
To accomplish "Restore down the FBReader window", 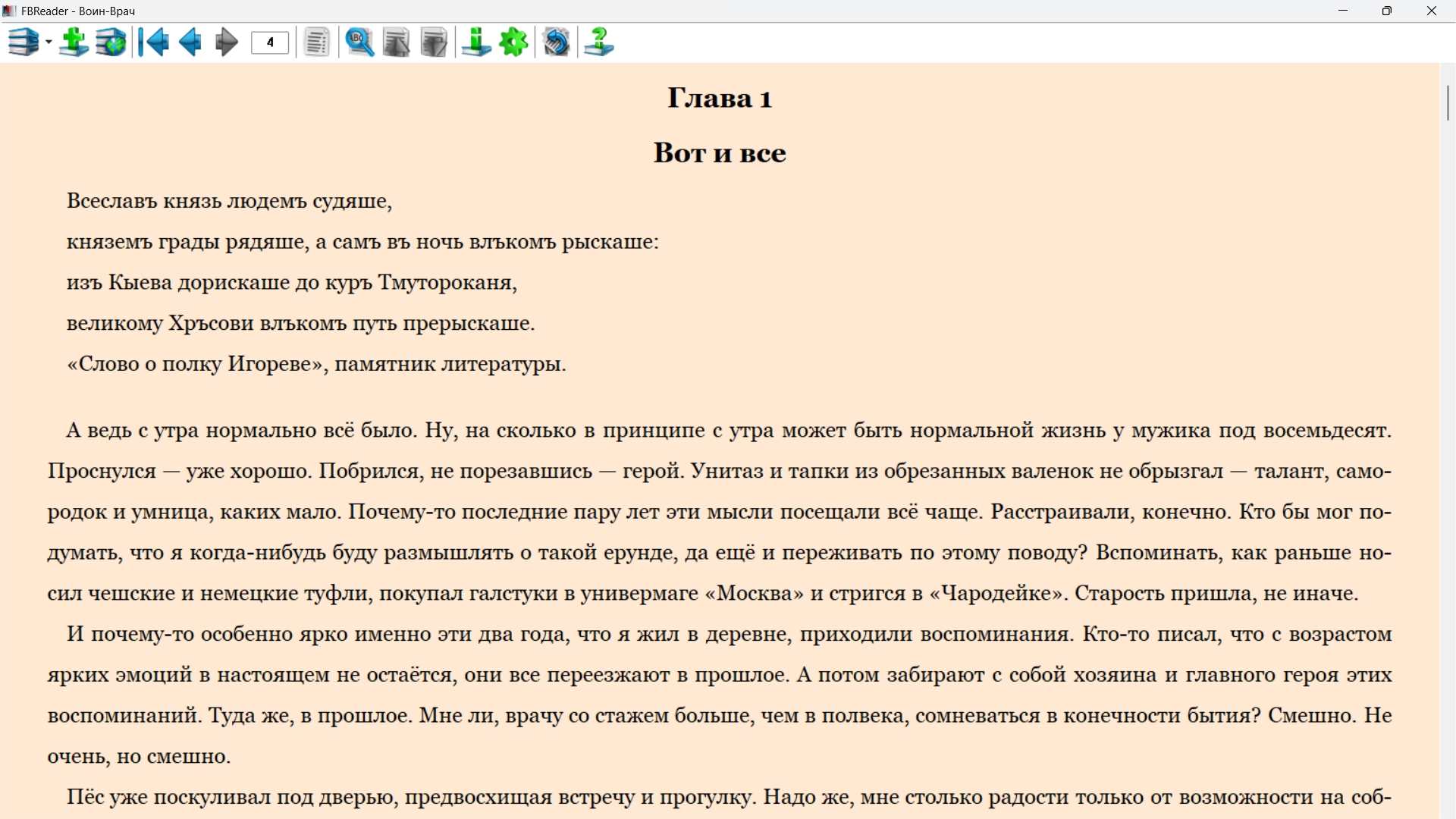I will (1387, 11).
